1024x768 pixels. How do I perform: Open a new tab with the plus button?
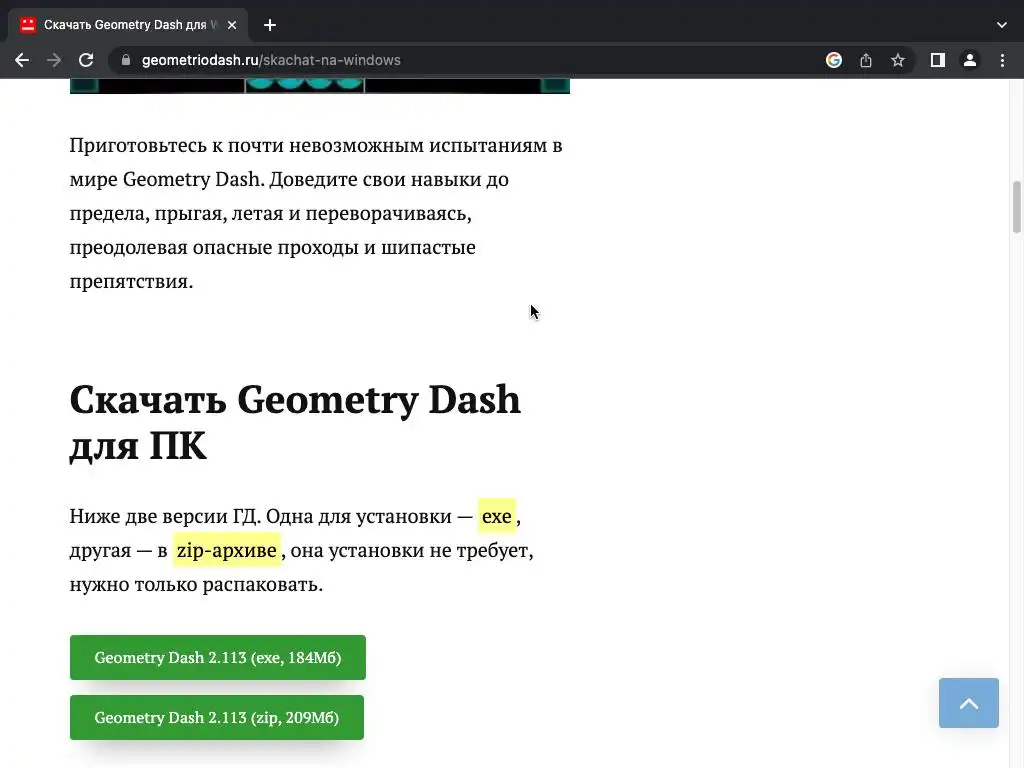pyautogui.click(x=270, y=25)
